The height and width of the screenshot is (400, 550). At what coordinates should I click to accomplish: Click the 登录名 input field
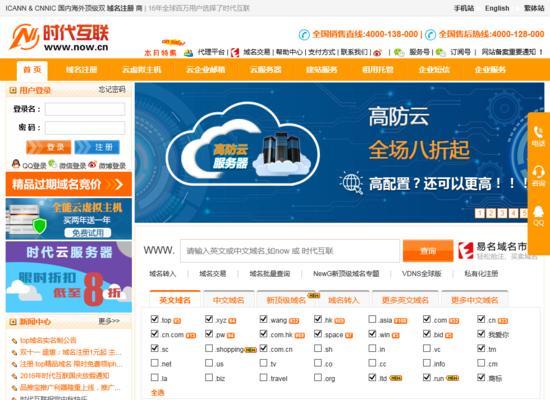(85, 109)
